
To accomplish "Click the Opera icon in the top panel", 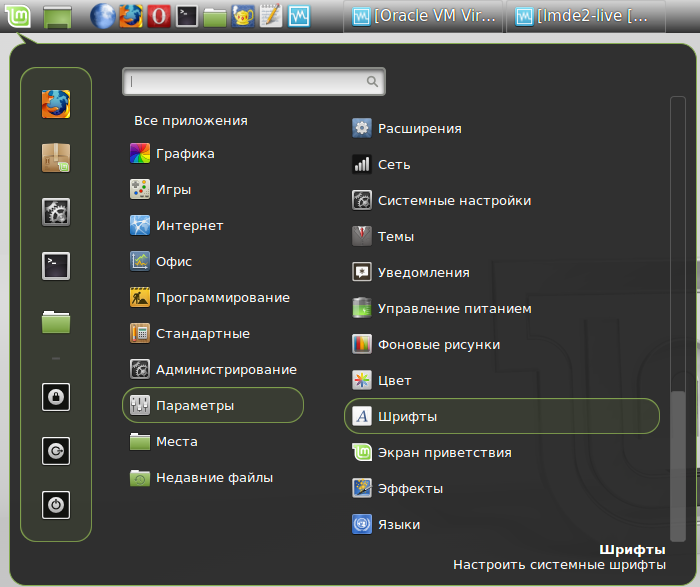I will tap(158, 16).
